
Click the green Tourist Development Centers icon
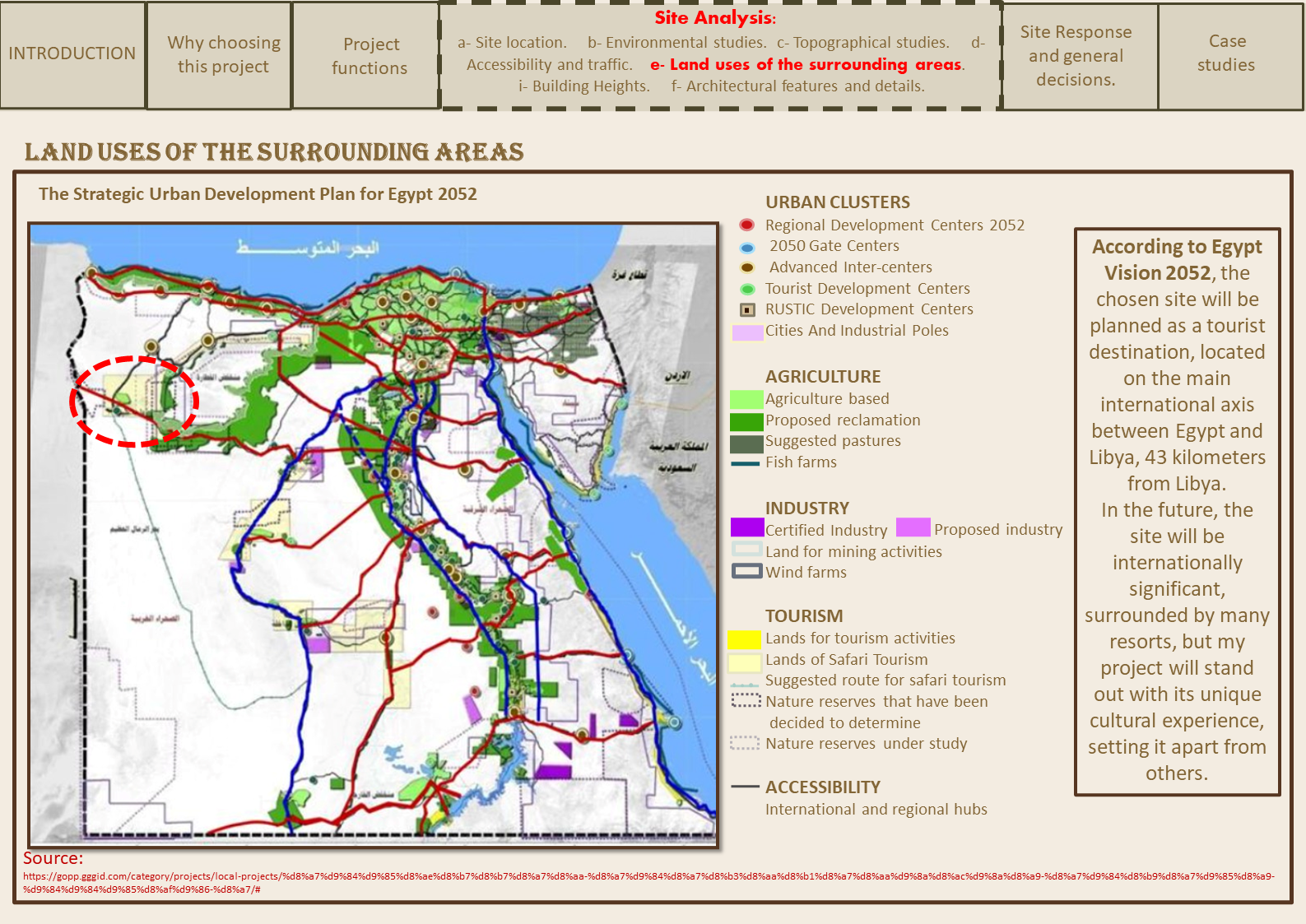[746, 289]
